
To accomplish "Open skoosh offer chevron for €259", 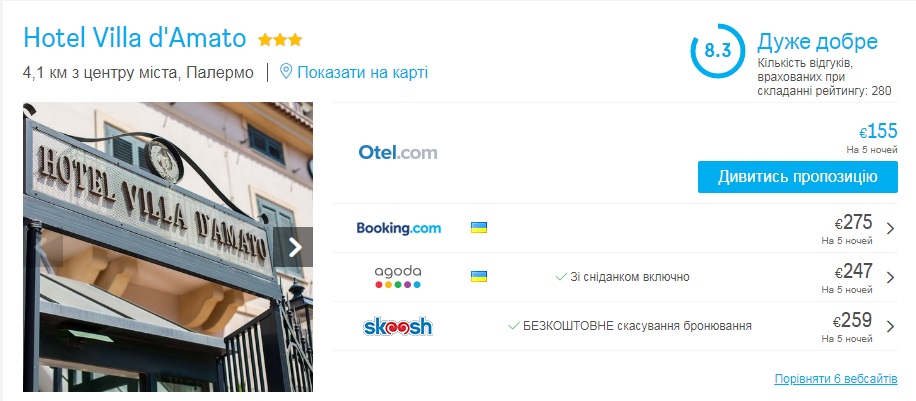I will tap(890, 326).
